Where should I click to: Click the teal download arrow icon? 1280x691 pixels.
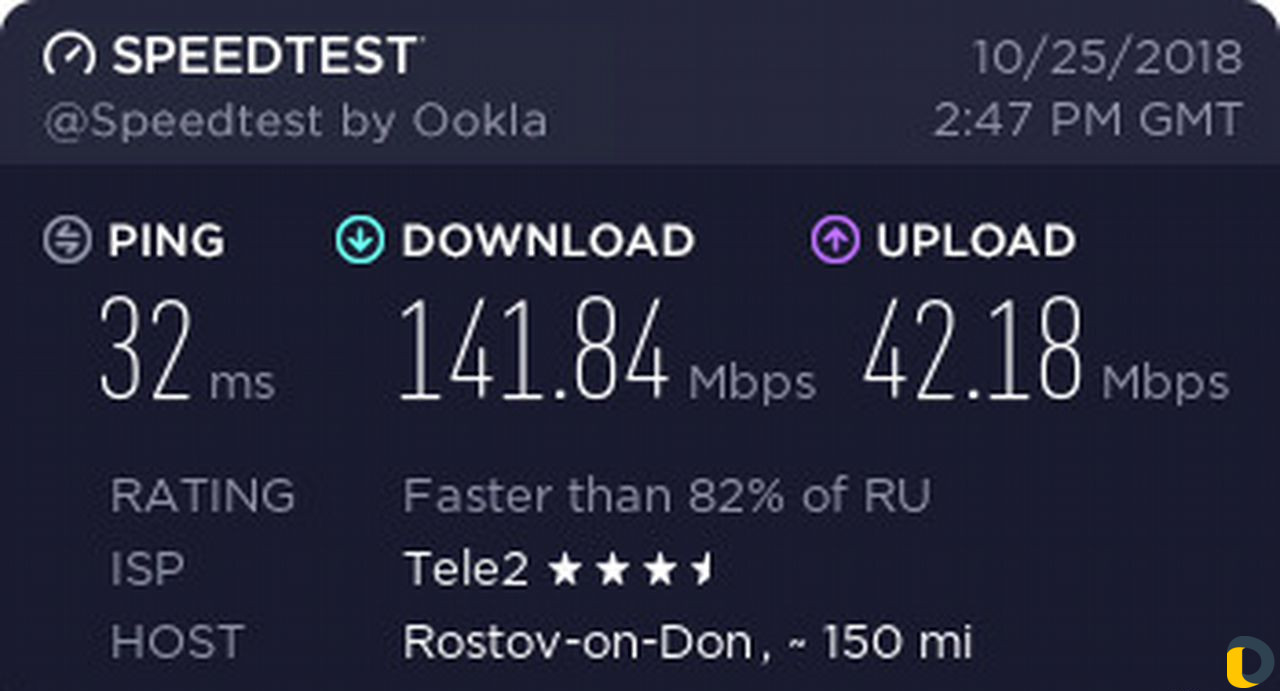coord(360,240)
